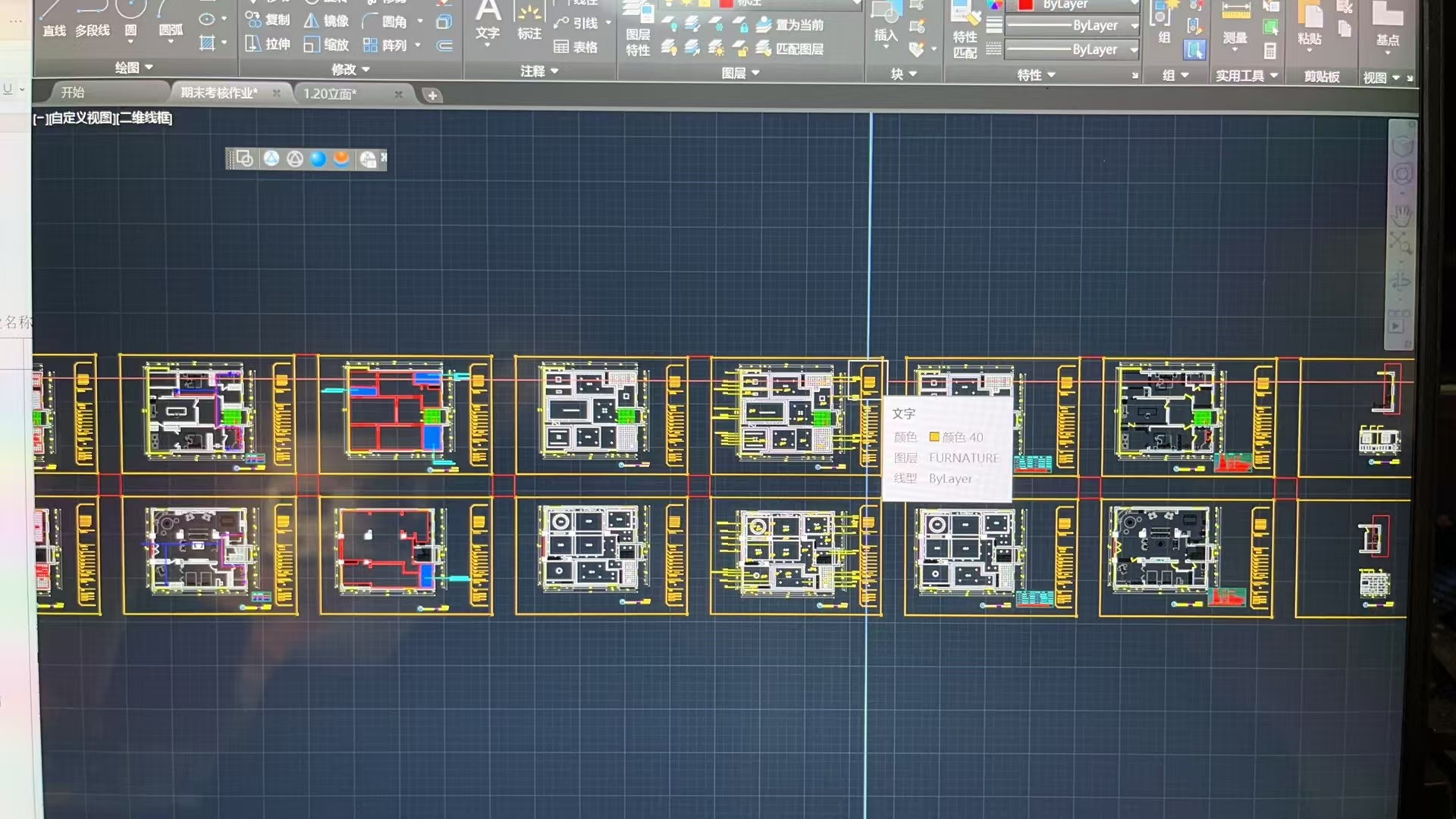This screenshot has height=819, width=1456.
Task: Click the new drawing tab plus button
Action: (432, 96)
